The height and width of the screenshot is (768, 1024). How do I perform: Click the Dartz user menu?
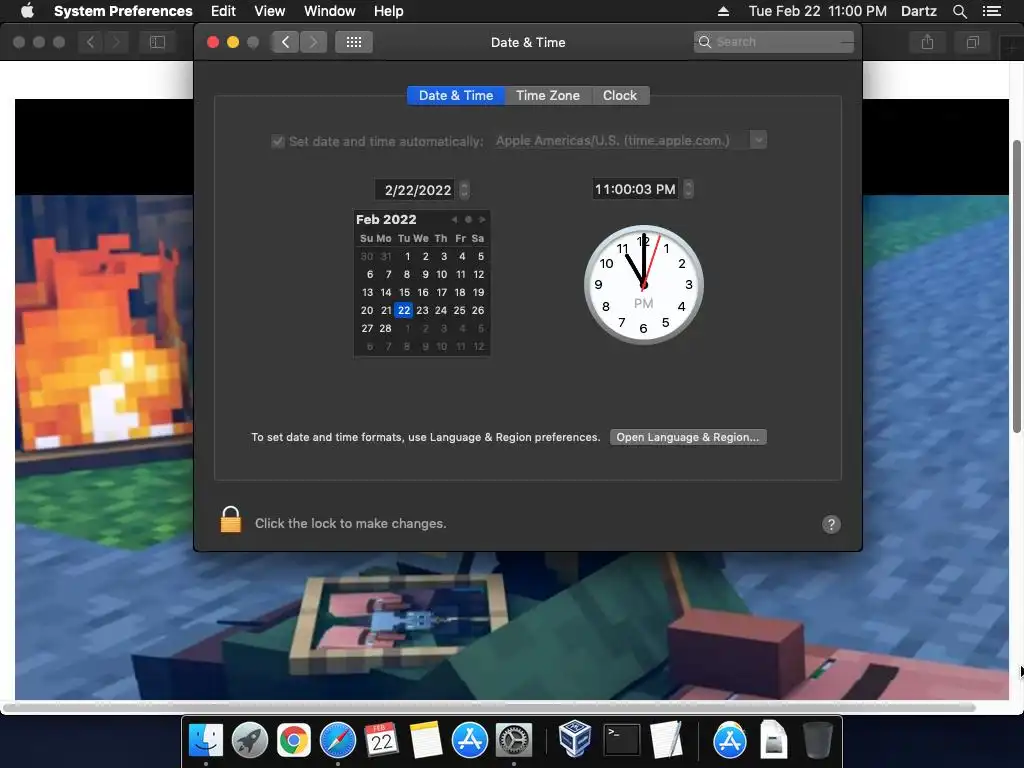(919, 11)
